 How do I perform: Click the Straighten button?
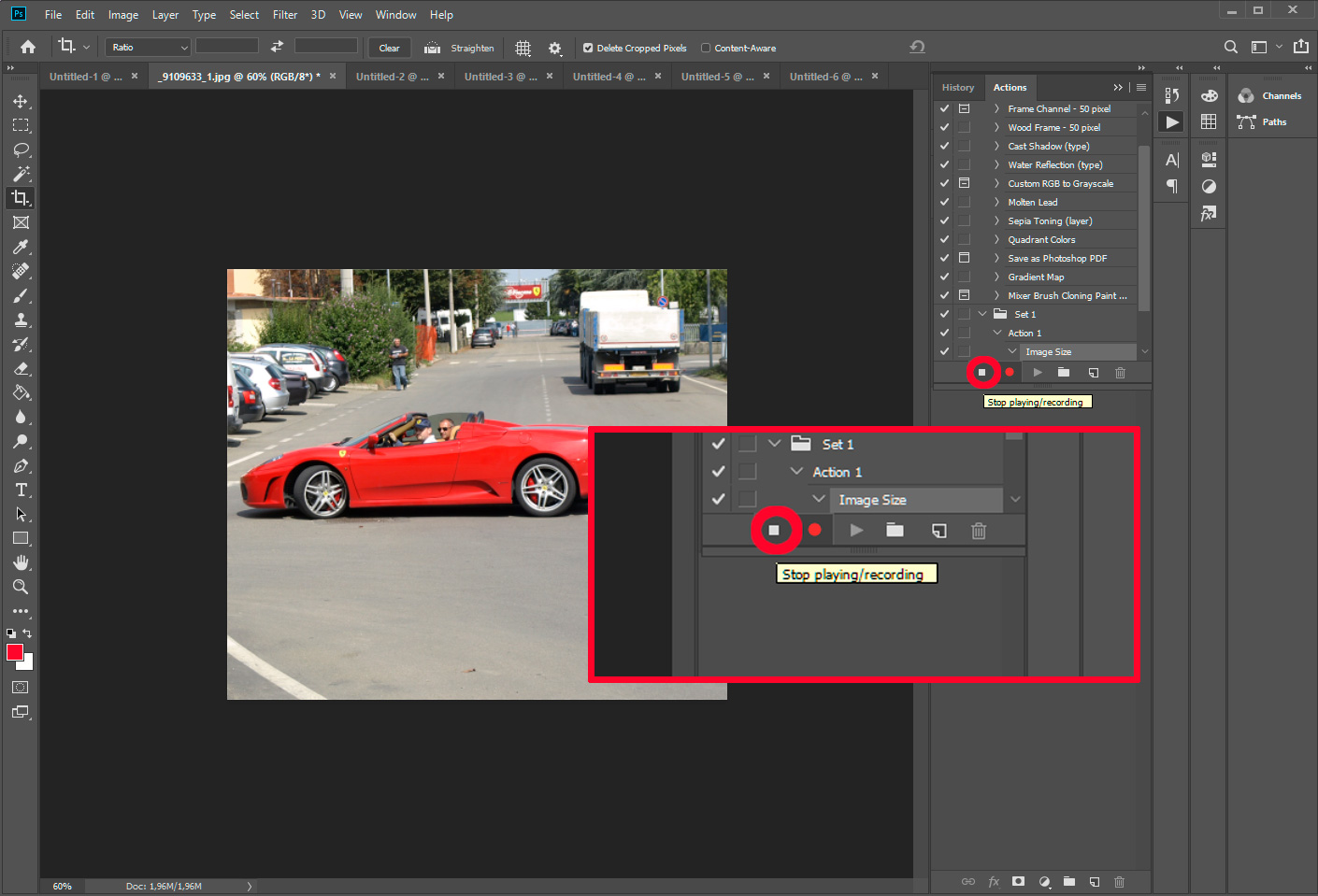459,48
